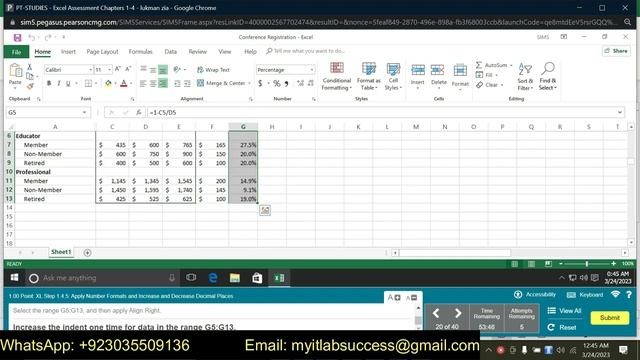Switch to the Data tab
The height and width of the screenshot is (360, 640).
(171, 52)
